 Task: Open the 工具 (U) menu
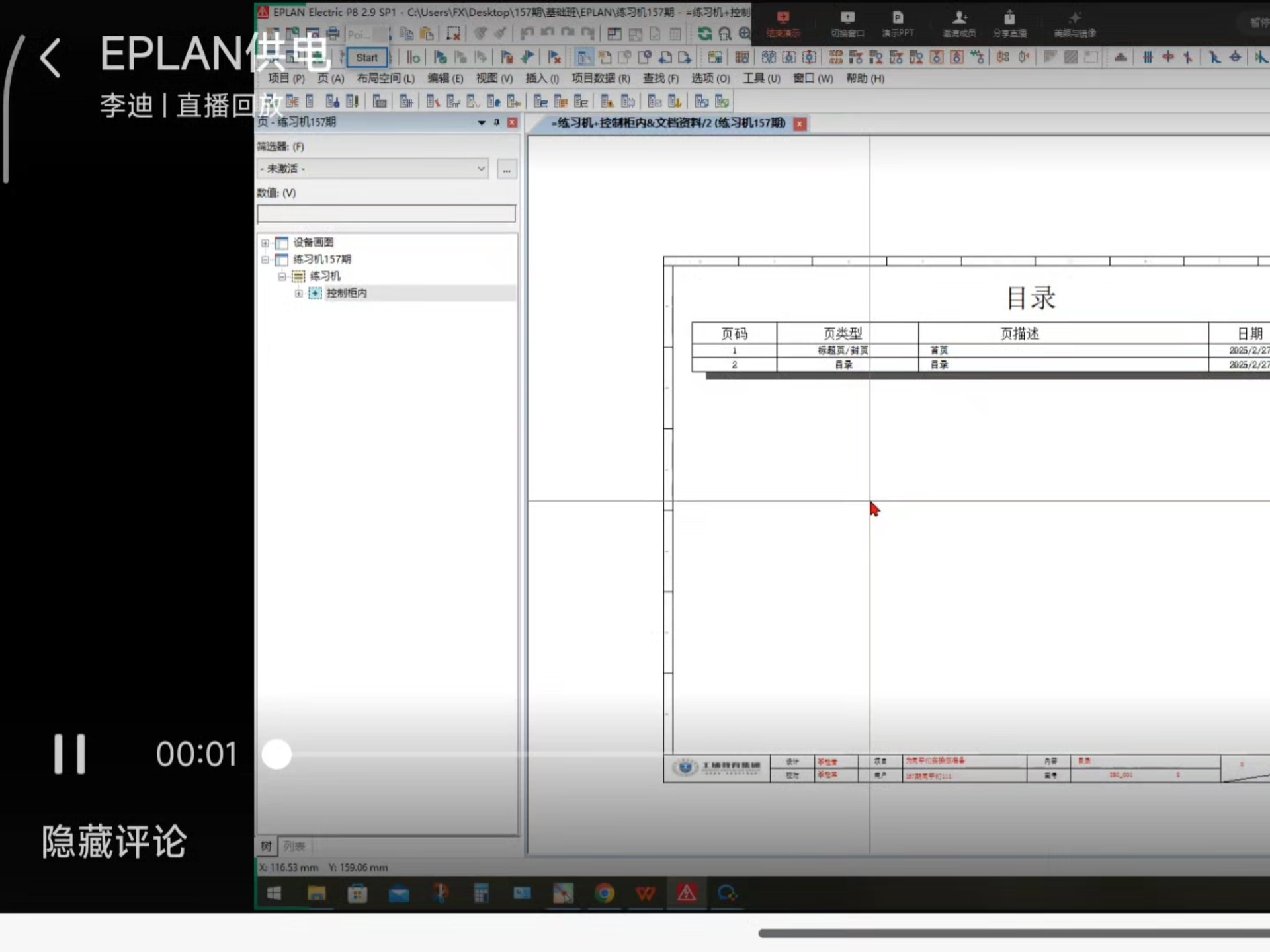[x=761, y=78]
